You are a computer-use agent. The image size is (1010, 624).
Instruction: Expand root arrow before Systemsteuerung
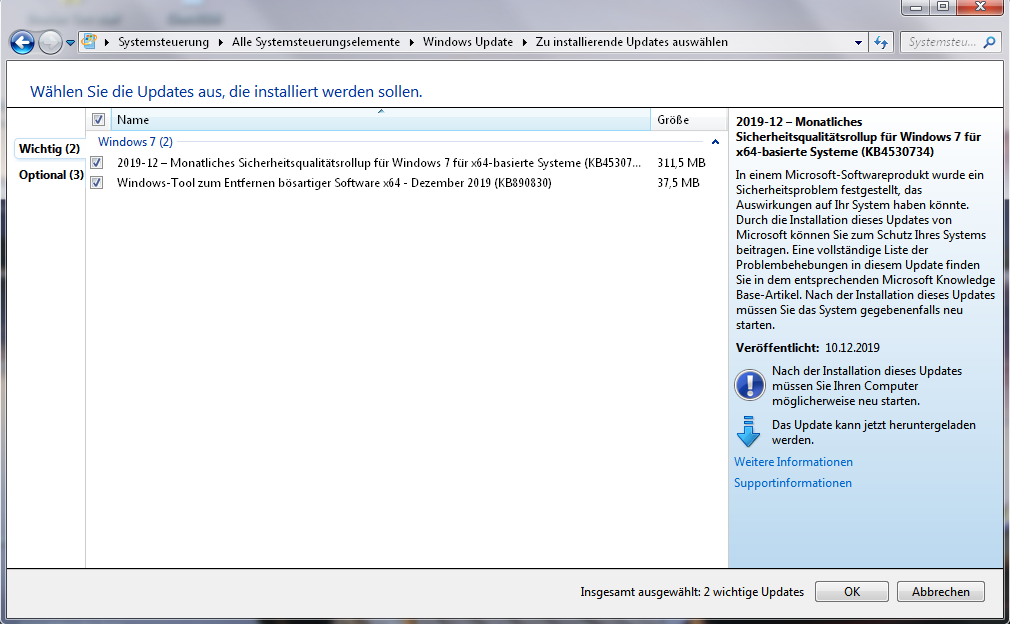pyautogui.click(x=106, y=43)
